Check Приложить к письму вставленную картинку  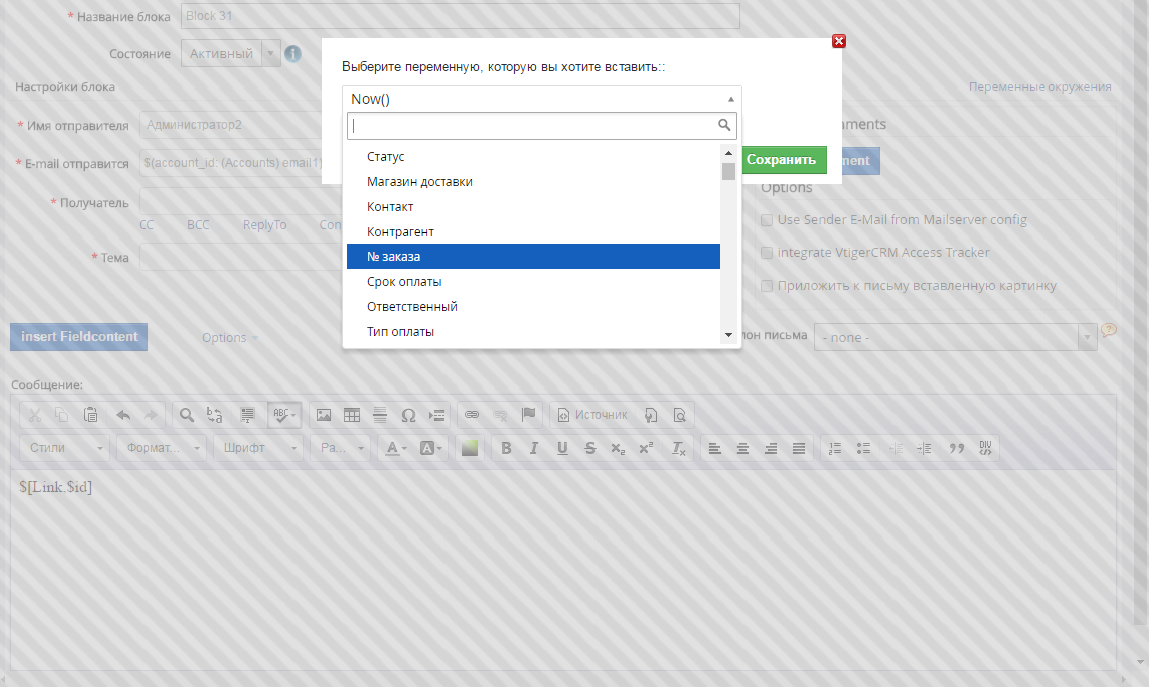[767, 286]
